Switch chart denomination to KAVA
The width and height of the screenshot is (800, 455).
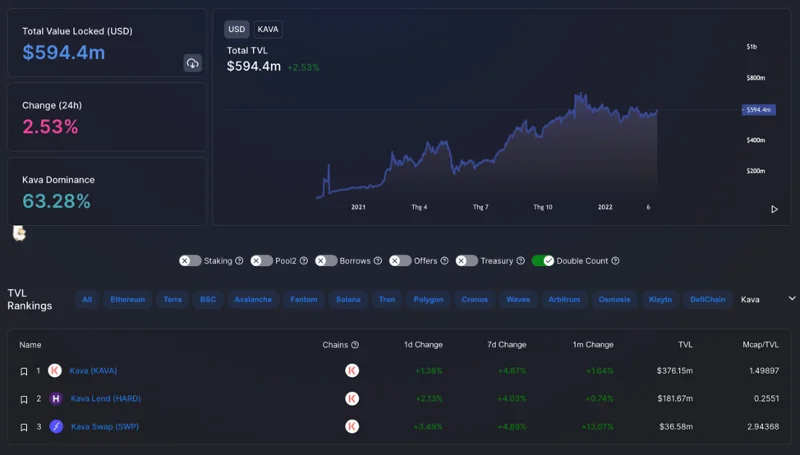point(268,29)
